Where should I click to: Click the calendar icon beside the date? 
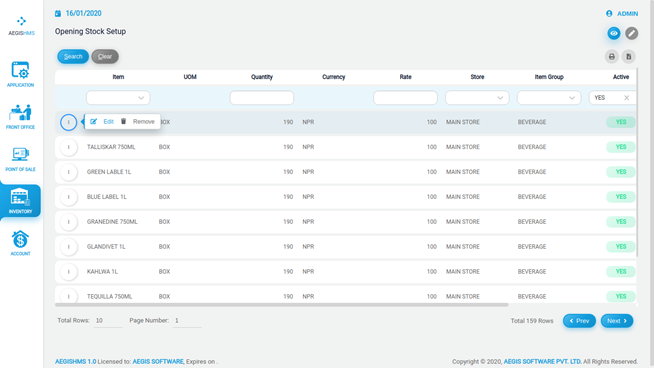click(58, 13)
